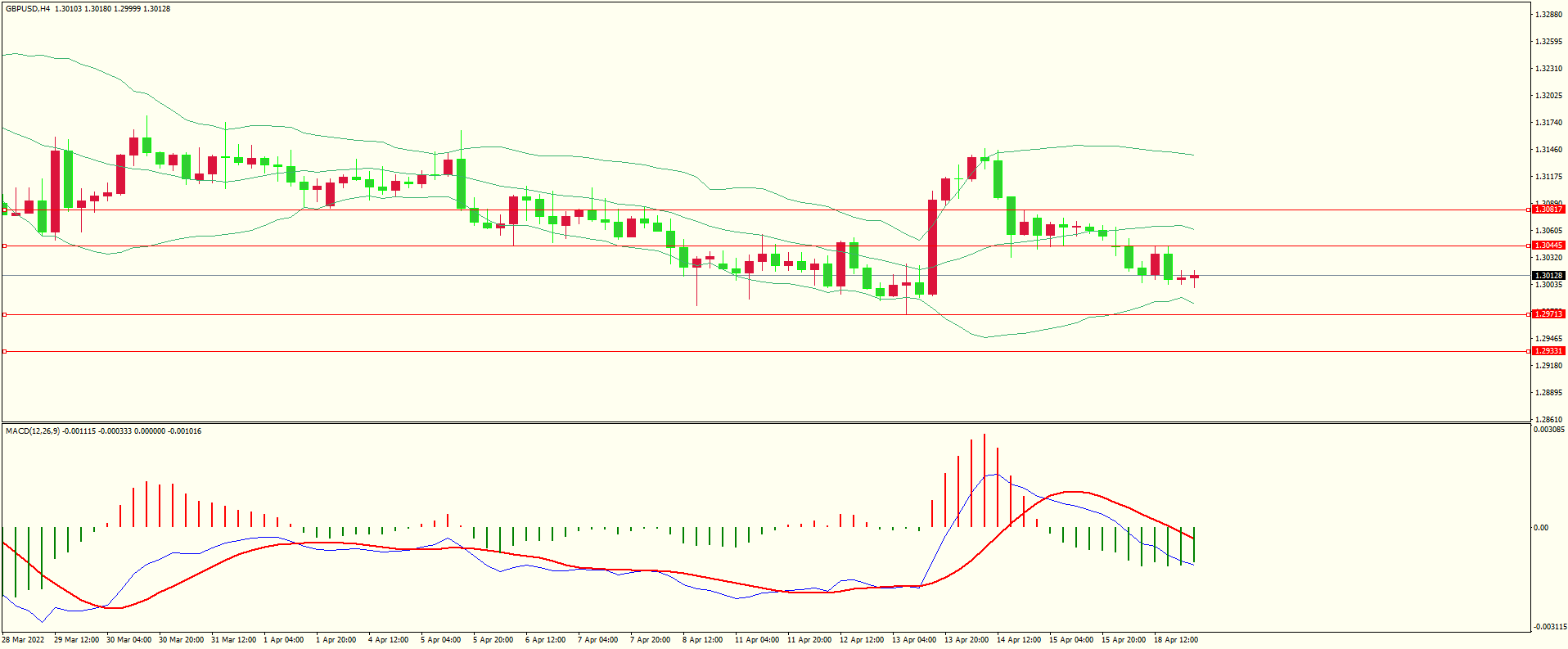Click the 1.31740 price axis value
The image size is (1568, 649).
click(1548, 123)
